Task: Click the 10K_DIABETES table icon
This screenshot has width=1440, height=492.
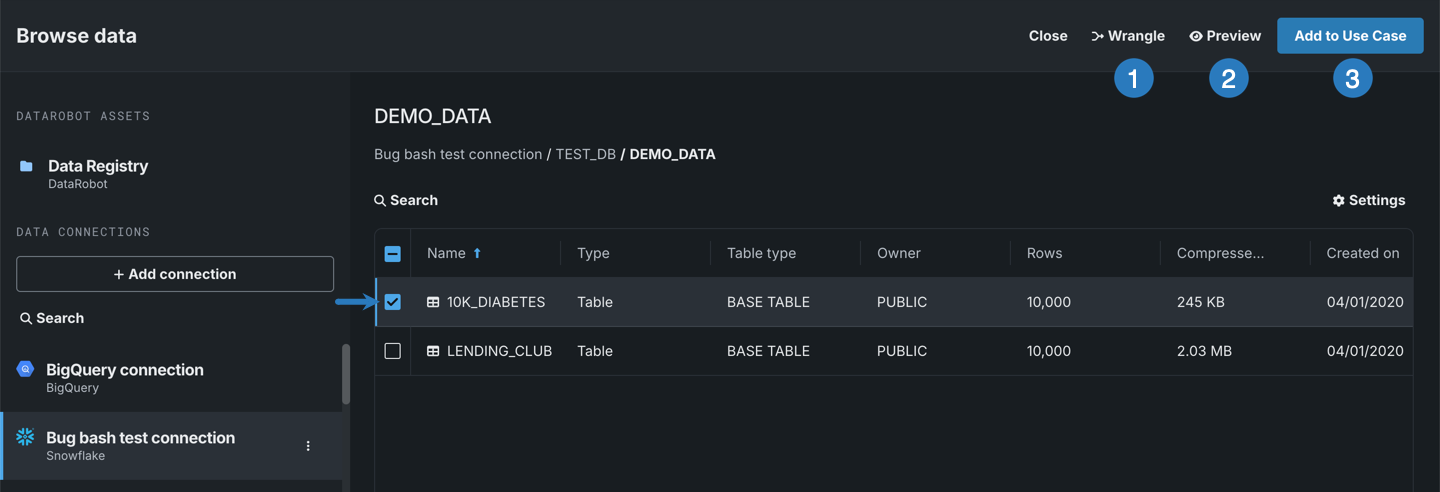Action: click(x=433, y=302)
